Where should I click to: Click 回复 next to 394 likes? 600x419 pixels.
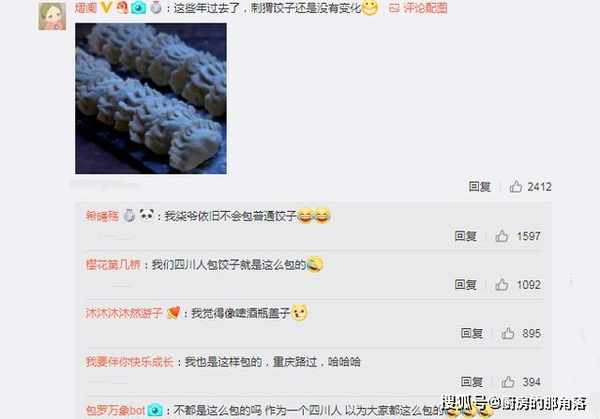[471, 382]
